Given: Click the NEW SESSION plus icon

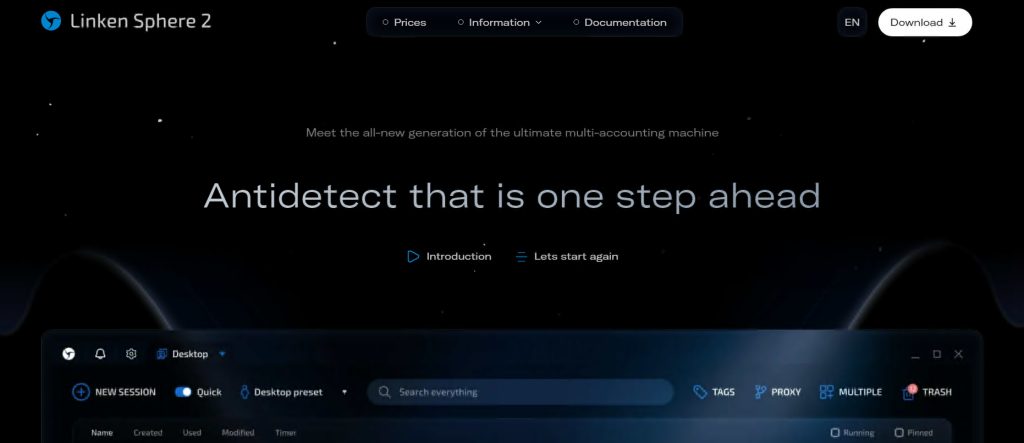Looking at the screenshot, I should pyautogui.click(x=81, y=392).
